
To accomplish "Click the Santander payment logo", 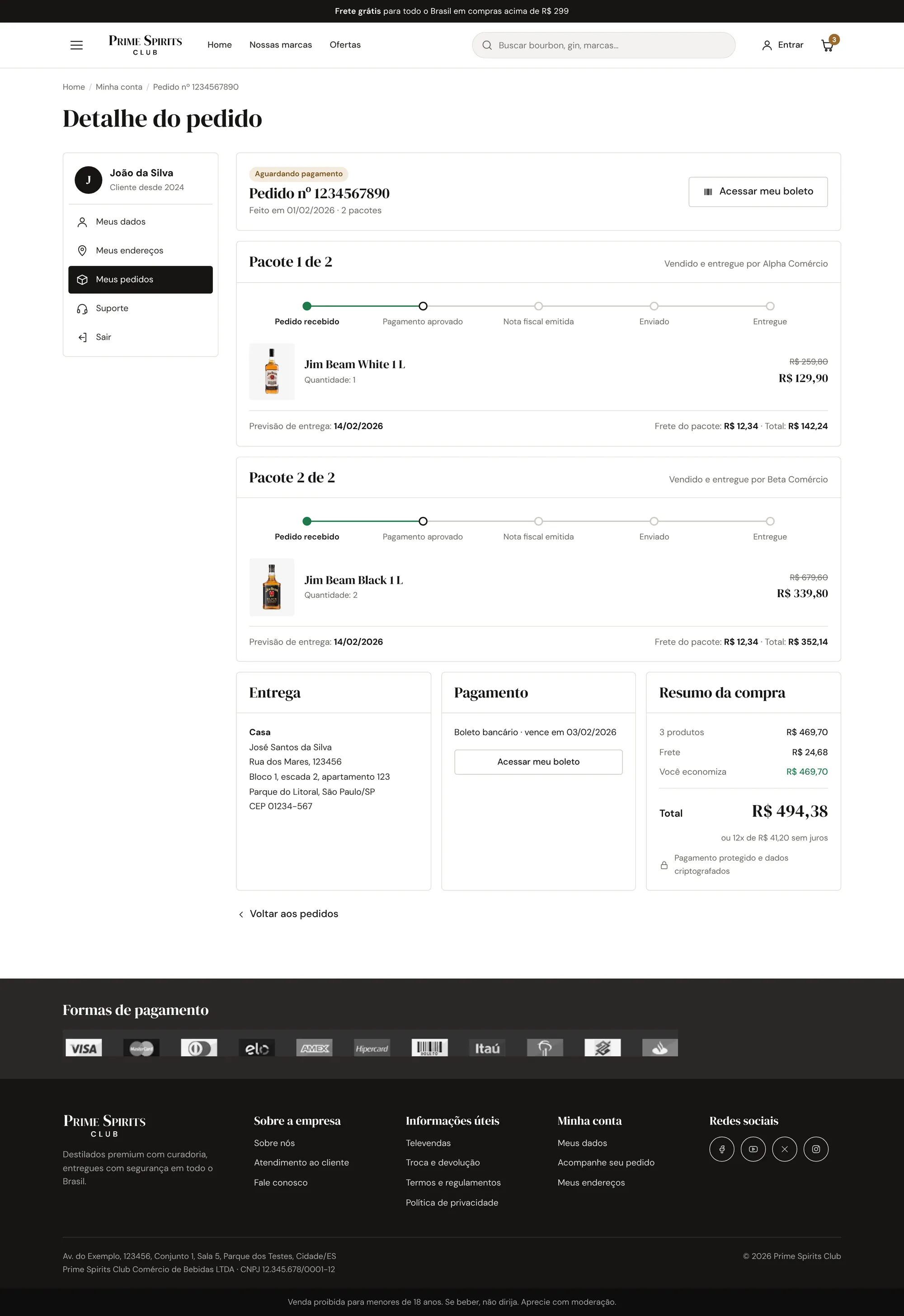I will pos(660,1048).
